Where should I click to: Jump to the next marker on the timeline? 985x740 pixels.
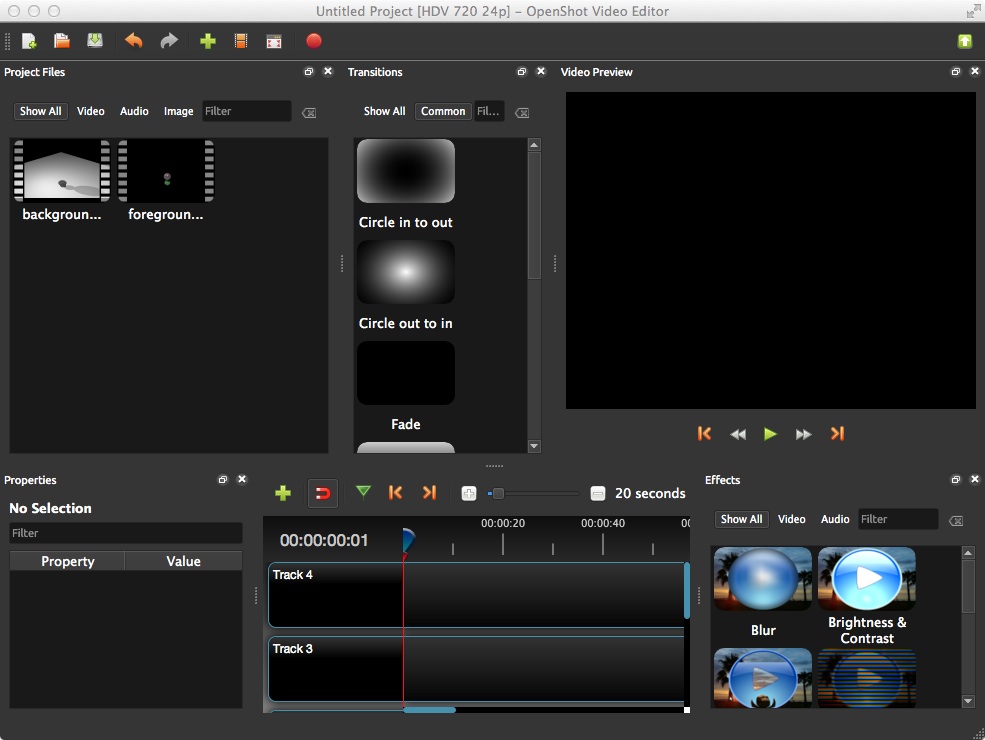tap(429, 493)
